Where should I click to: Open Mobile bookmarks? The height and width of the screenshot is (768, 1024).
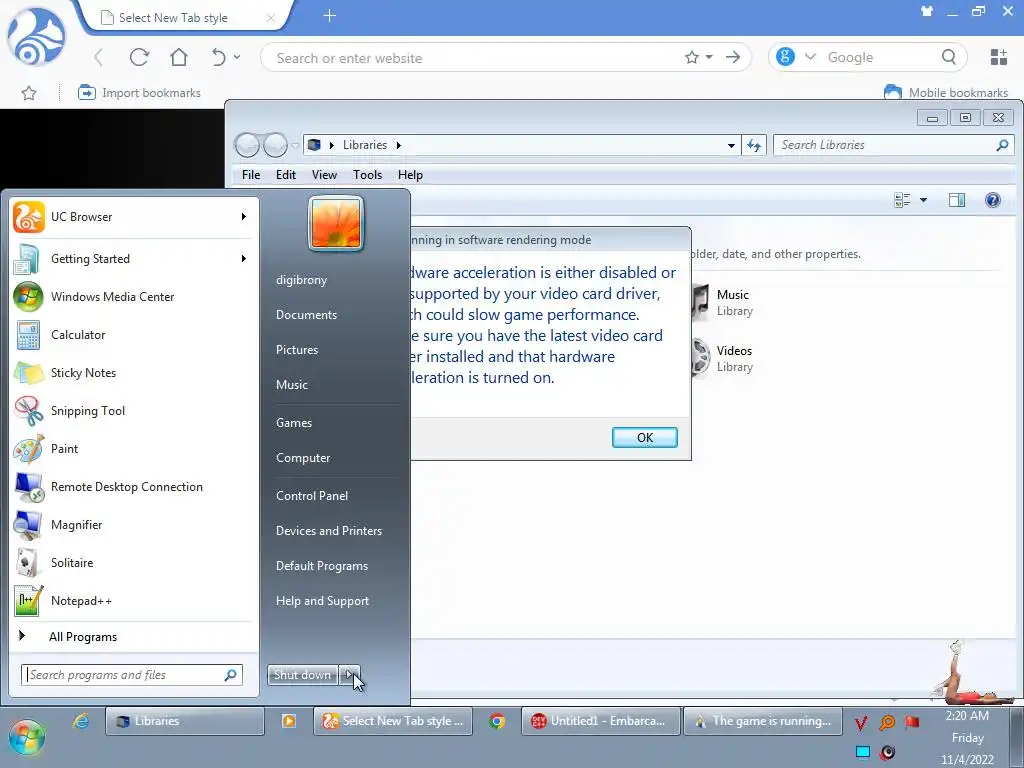coord(946,92)
